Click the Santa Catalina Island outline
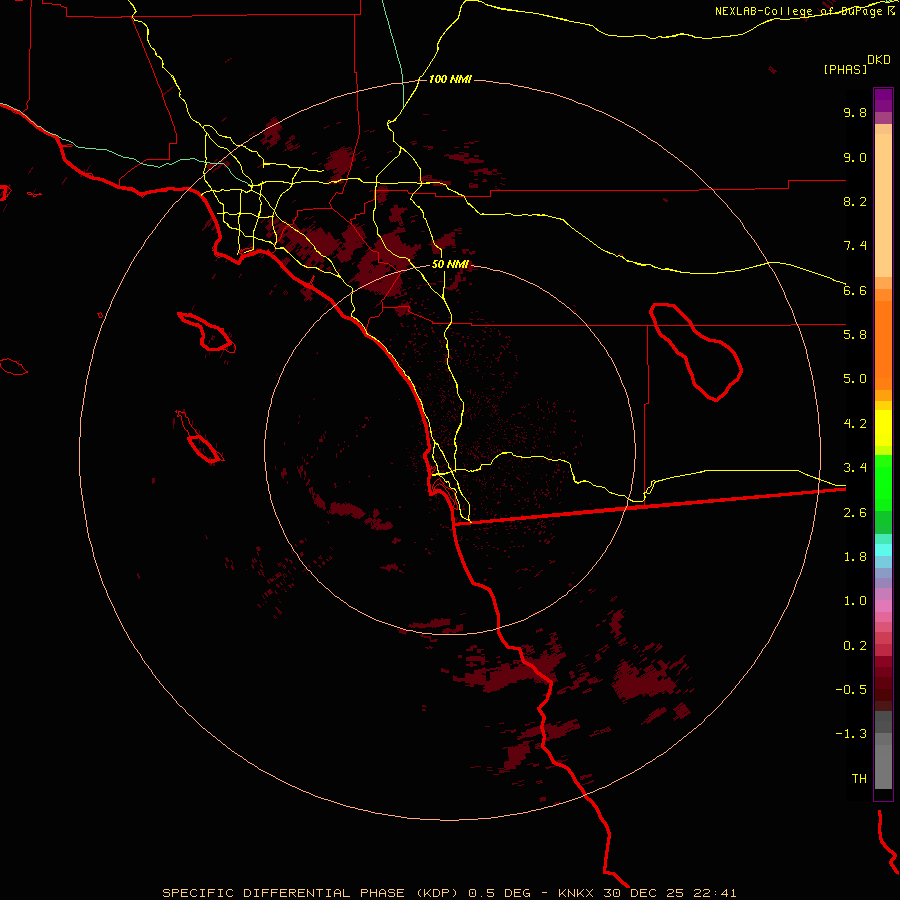Viewport: 900px width, 900px height. pos(207,332)
